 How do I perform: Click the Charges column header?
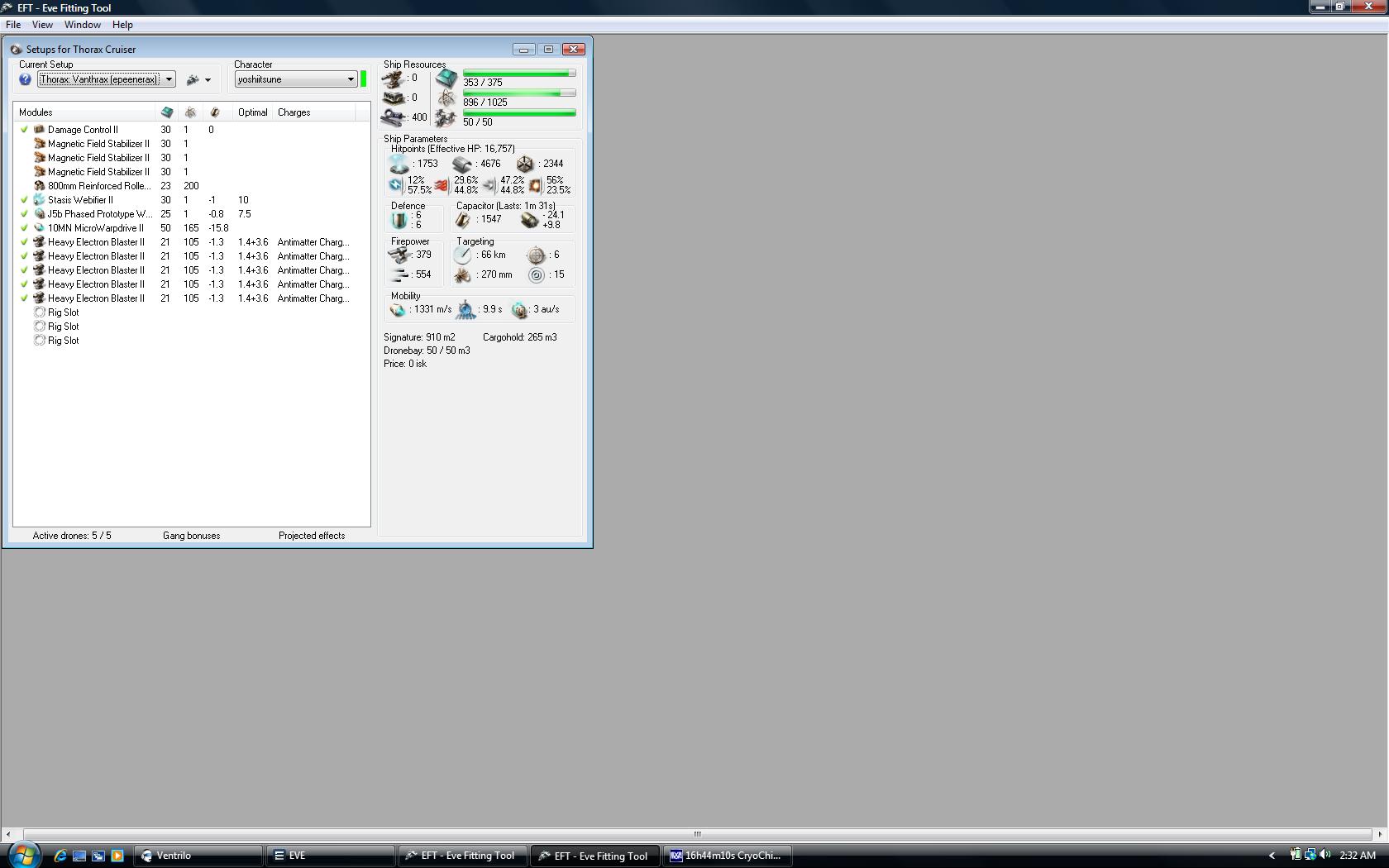pos(314,112)
